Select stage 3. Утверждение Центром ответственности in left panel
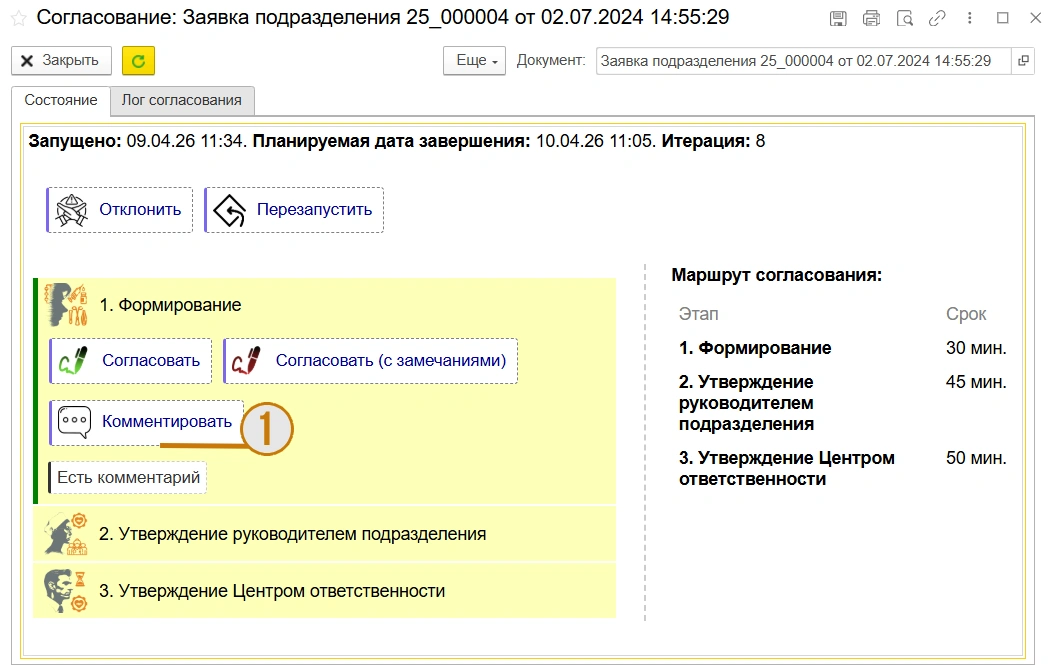Screen dimensions: 1050x666 click(324, 590)
